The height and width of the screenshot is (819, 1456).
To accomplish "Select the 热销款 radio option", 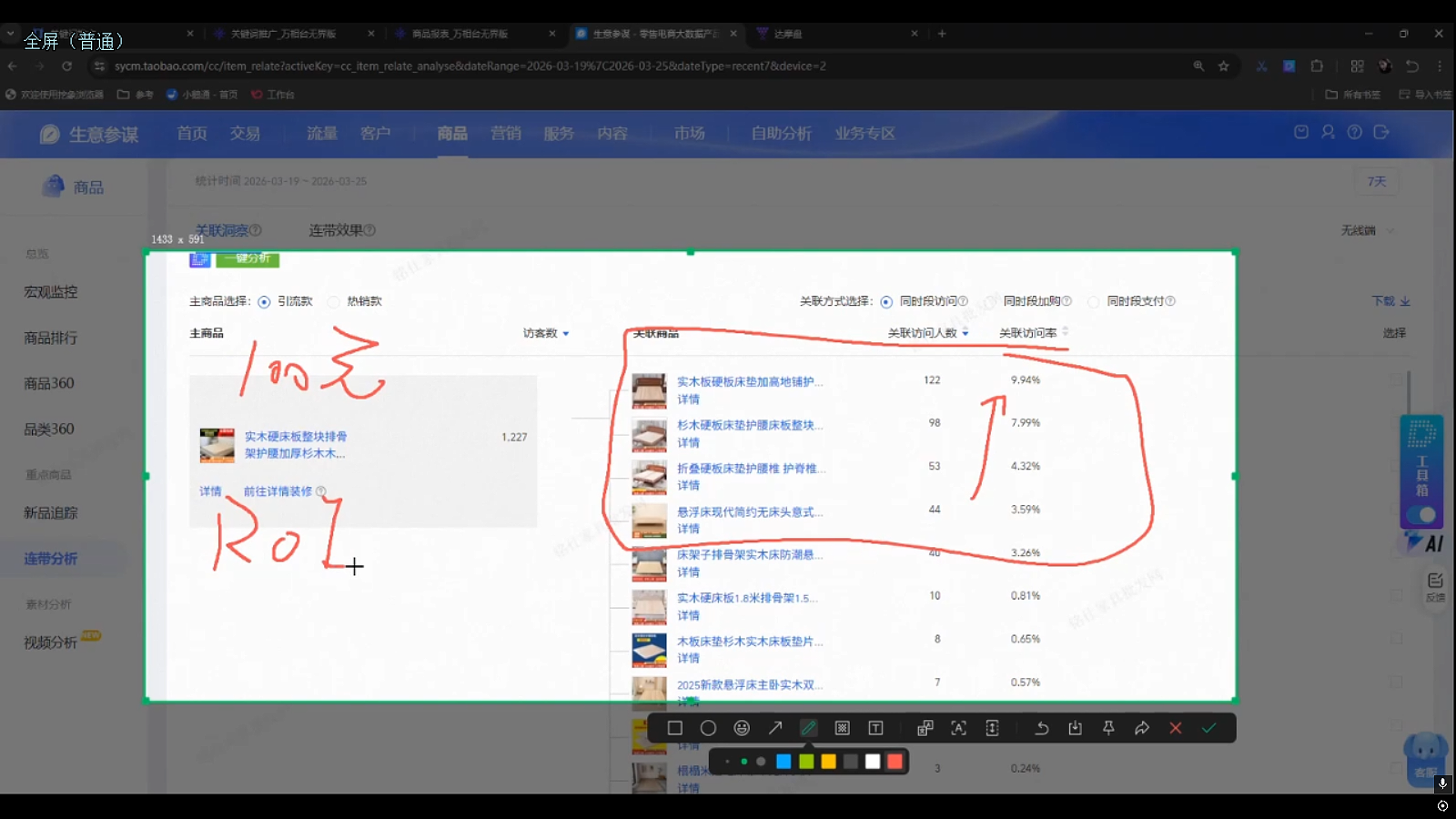I will coord(334,302).
